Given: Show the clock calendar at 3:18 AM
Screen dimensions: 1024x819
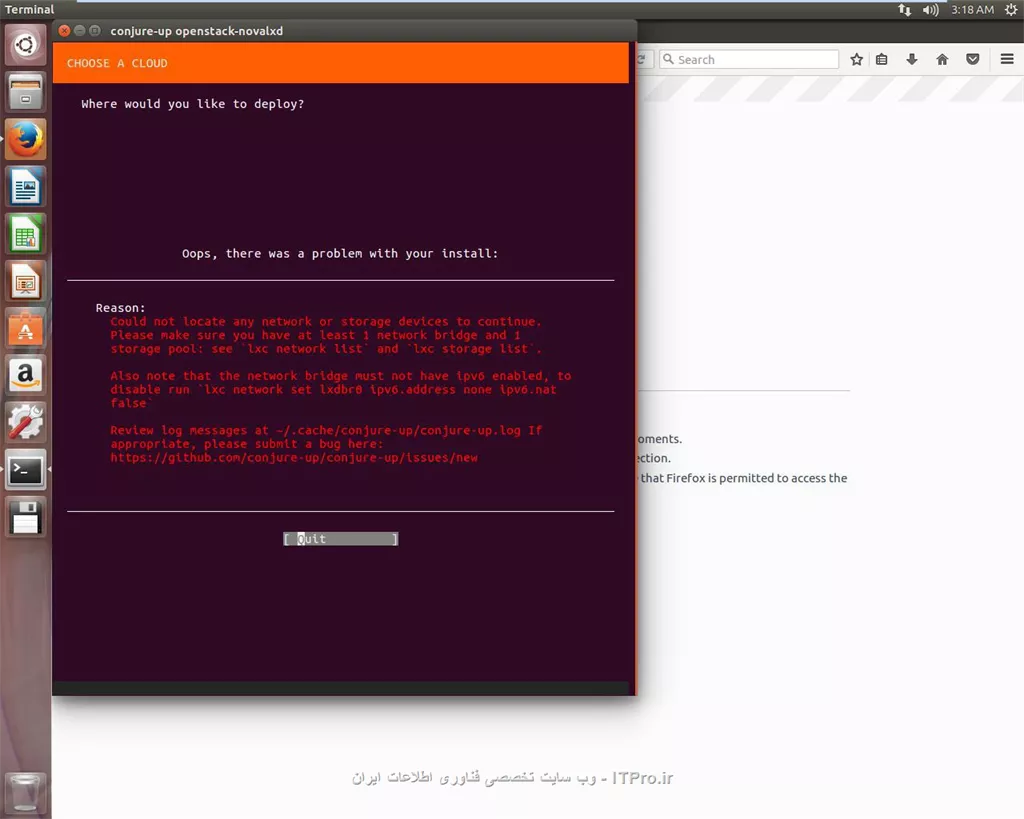Looking at the screenshot, I should pos(972,9).
